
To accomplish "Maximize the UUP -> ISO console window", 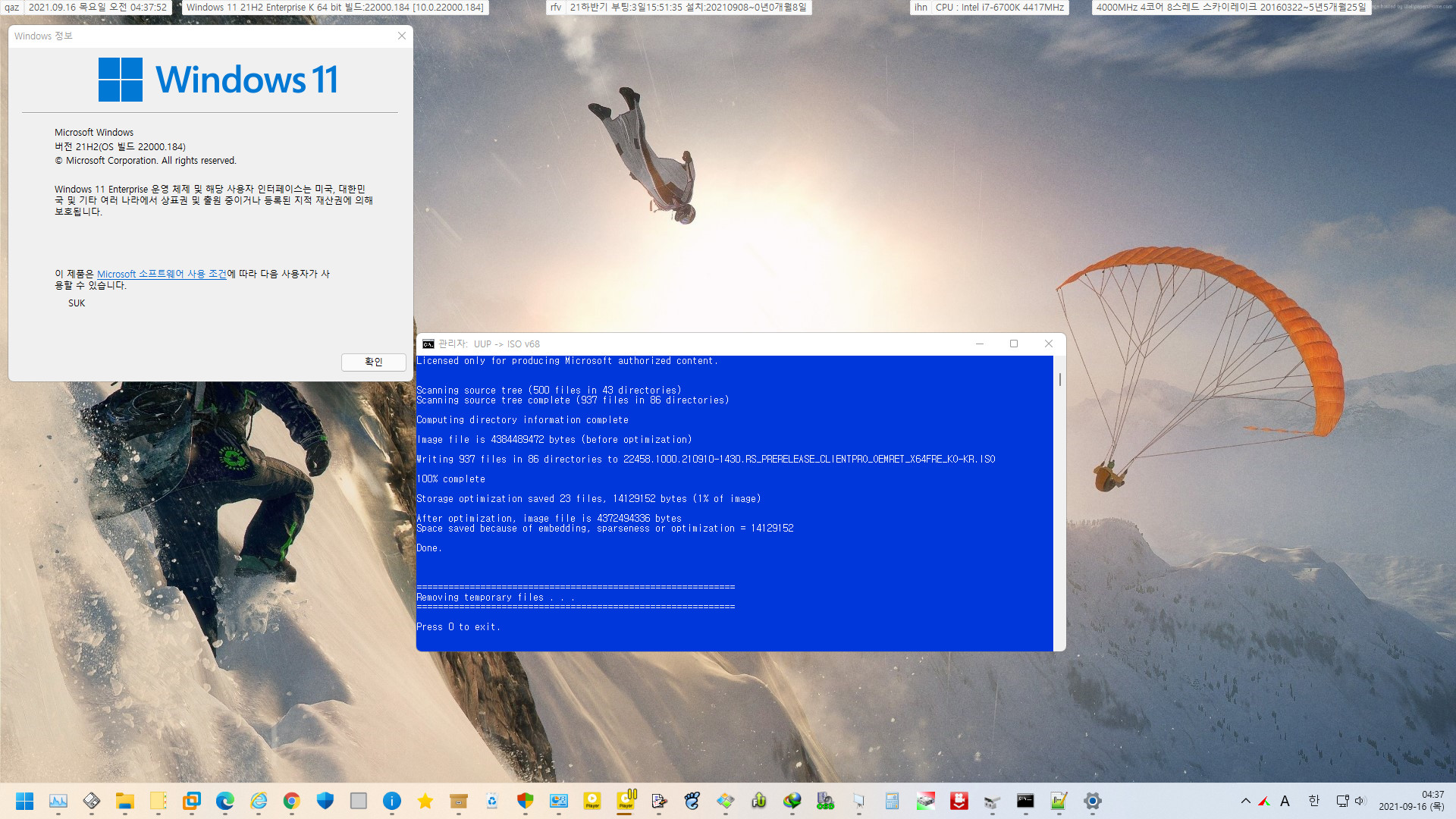I will pos(1014,344).
